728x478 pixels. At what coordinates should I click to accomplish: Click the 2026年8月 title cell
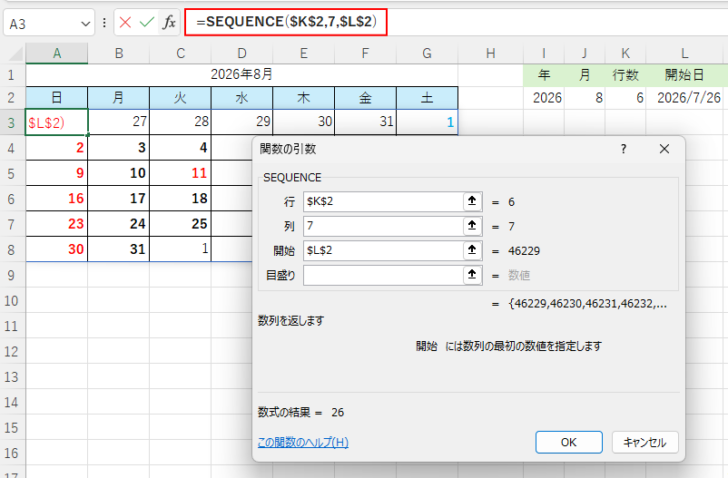click(x=242, y=75)
